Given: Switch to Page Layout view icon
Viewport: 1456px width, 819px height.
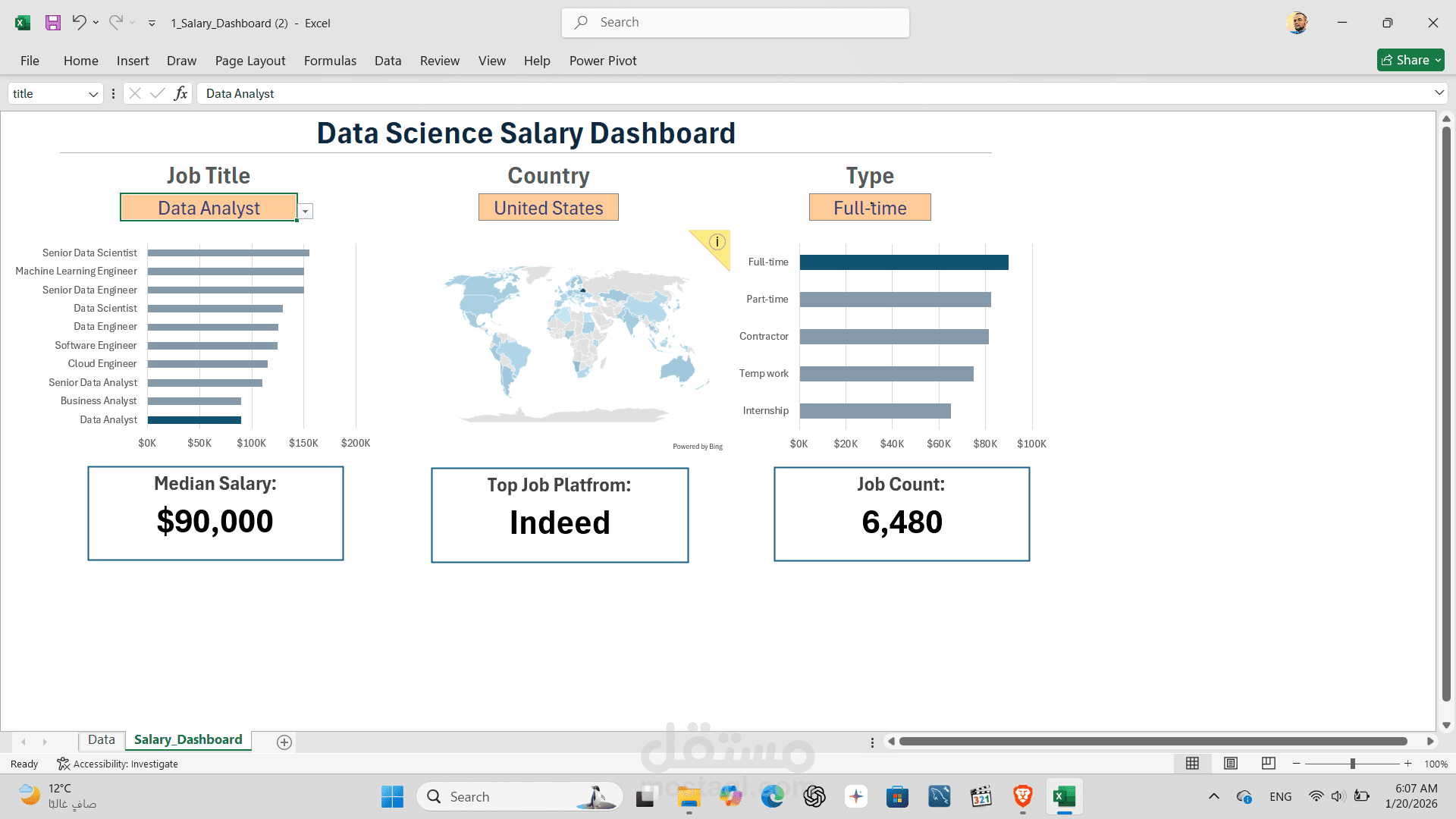Looking at the screenshot, I should coord(1231,764).
